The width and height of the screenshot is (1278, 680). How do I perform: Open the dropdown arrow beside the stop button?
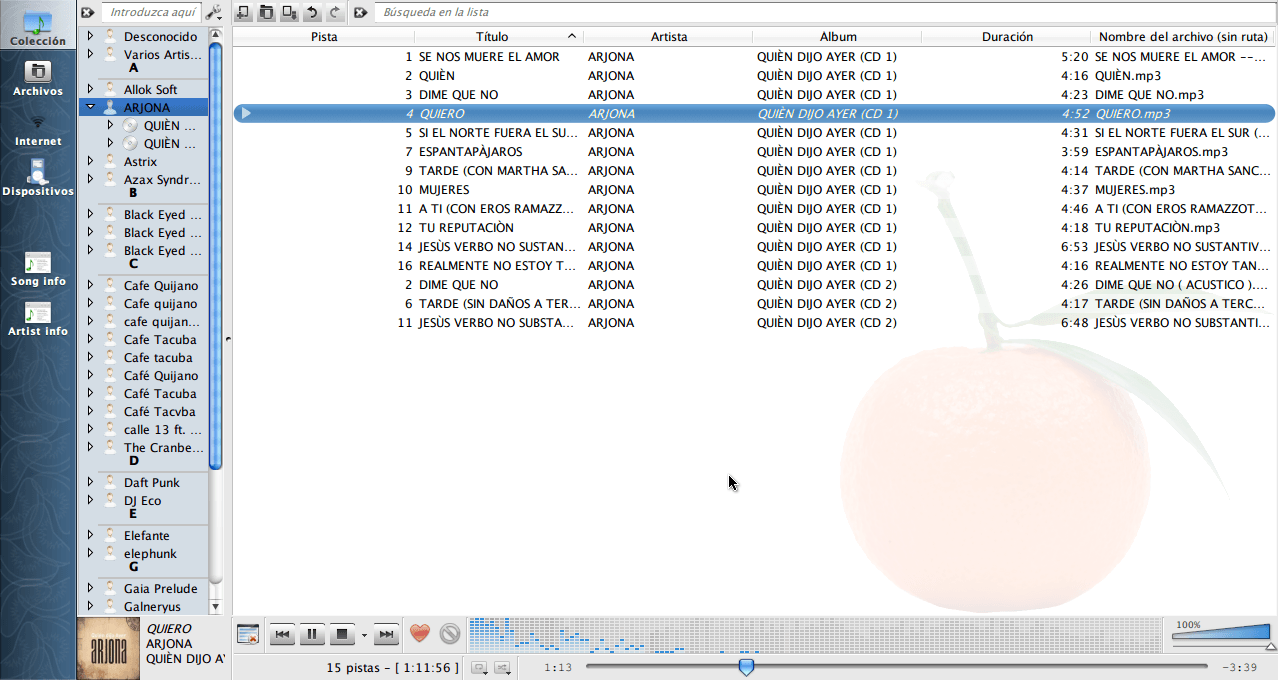tap(365, 635)
